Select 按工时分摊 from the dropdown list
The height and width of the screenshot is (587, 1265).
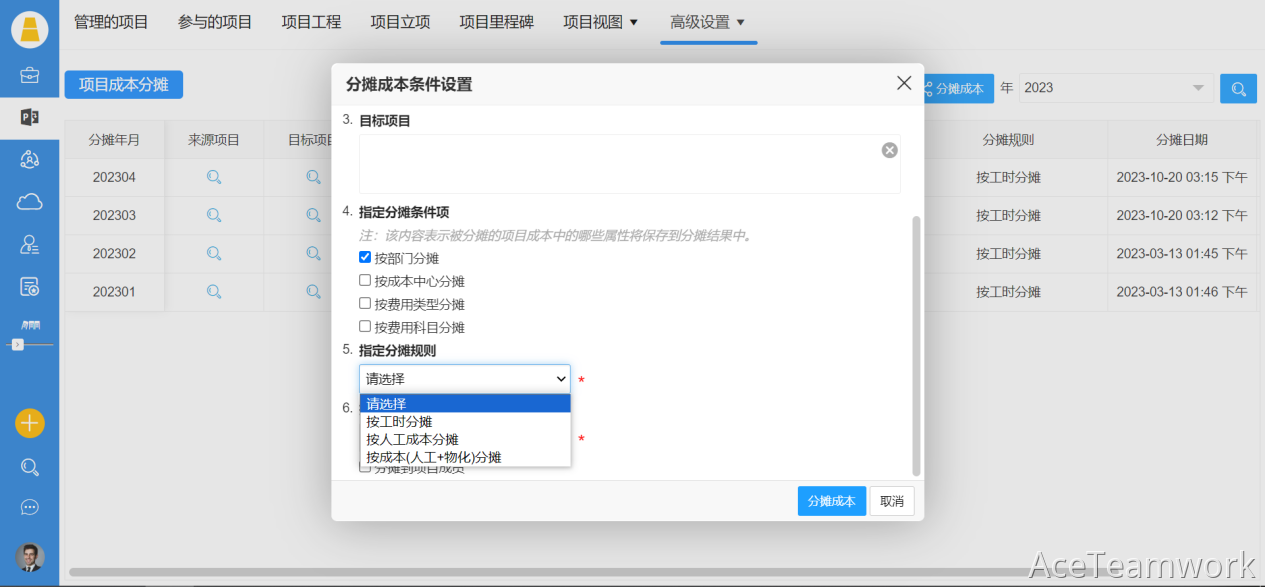coord(399,422)
